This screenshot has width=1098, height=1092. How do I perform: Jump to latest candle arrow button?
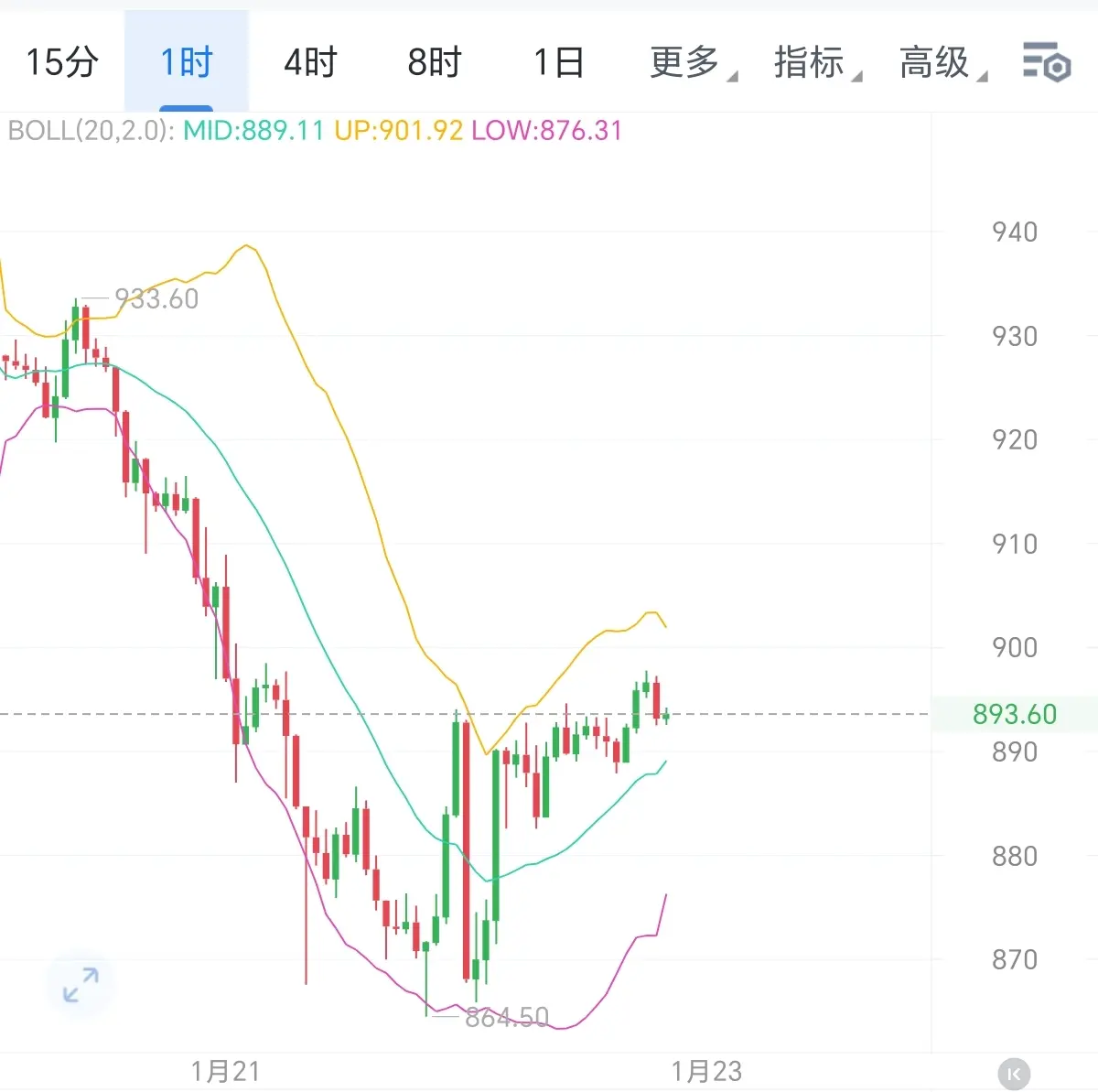(1014, 1073)
